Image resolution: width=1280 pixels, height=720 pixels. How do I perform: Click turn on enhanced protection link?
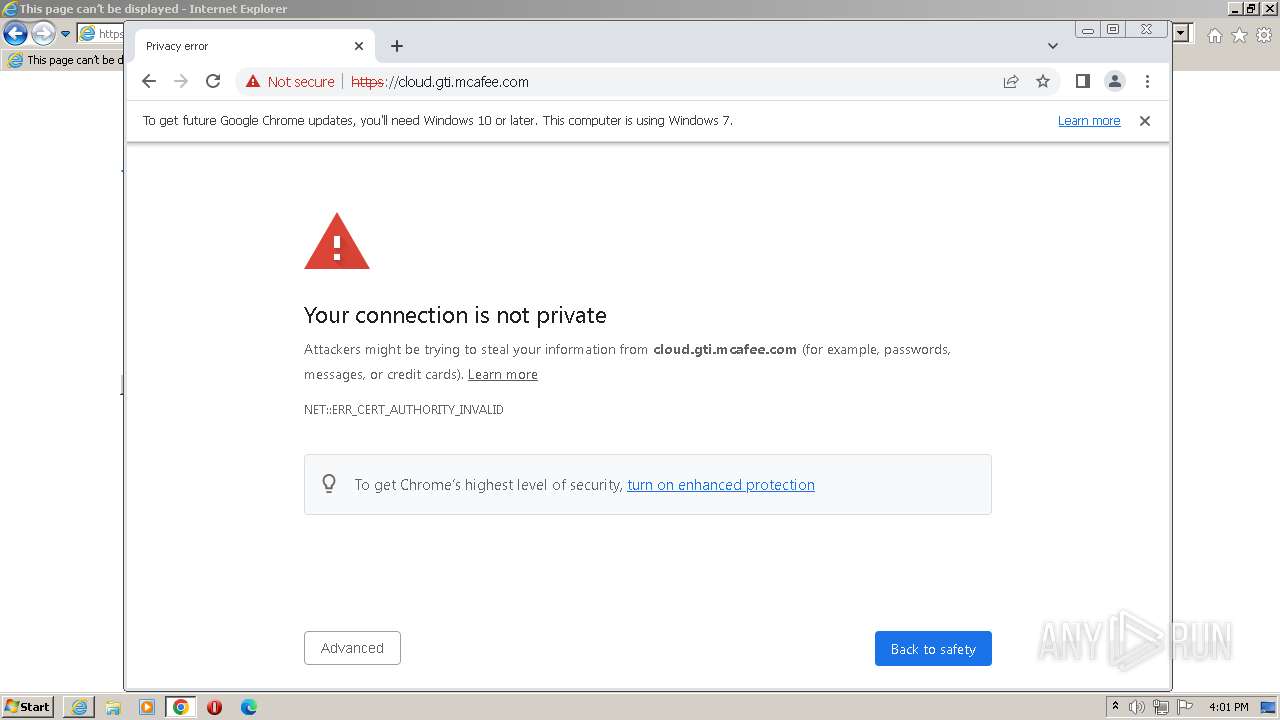coord(721,485)
